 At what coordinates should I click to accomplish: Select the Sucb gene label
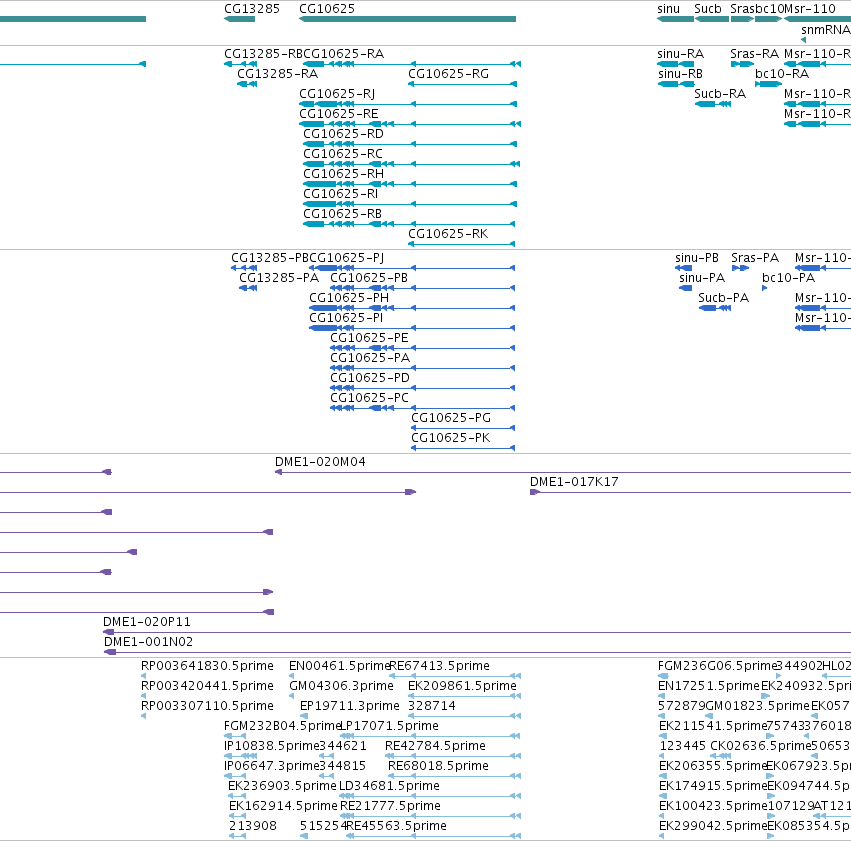[708, 9]
